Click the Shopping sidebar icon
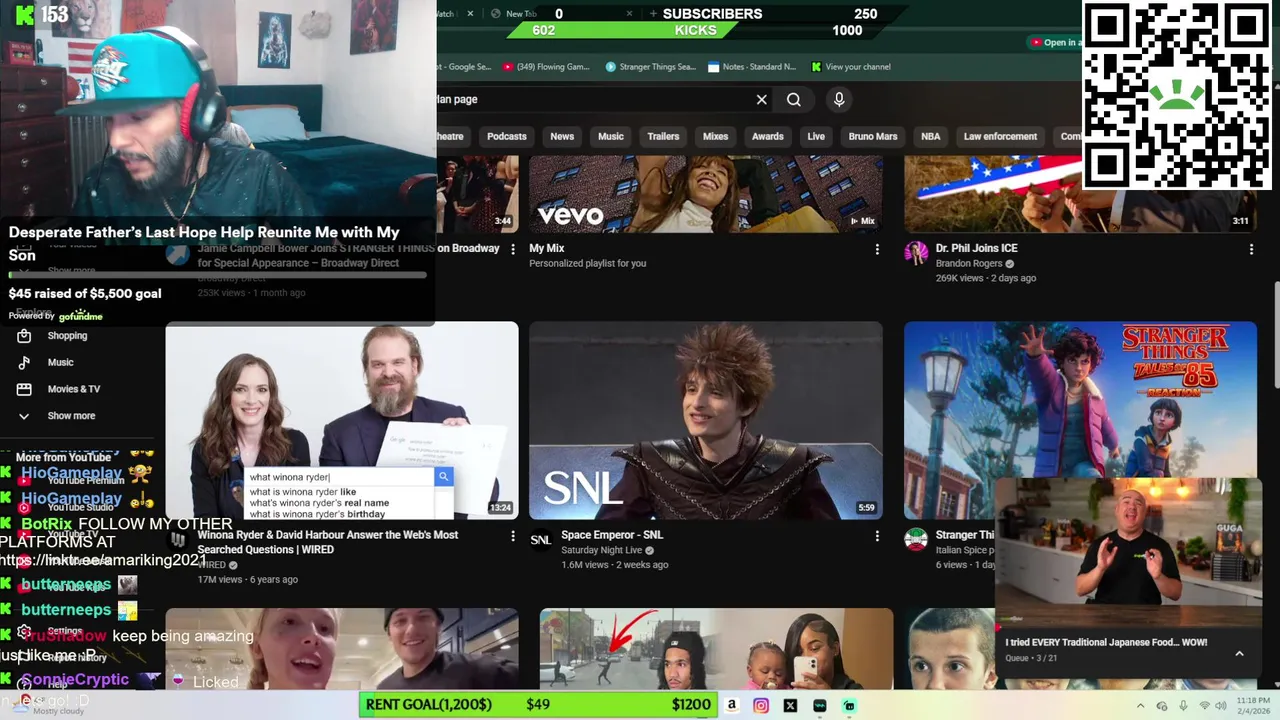The width and height of the screenshot is (1280, 720). (24, 336)
